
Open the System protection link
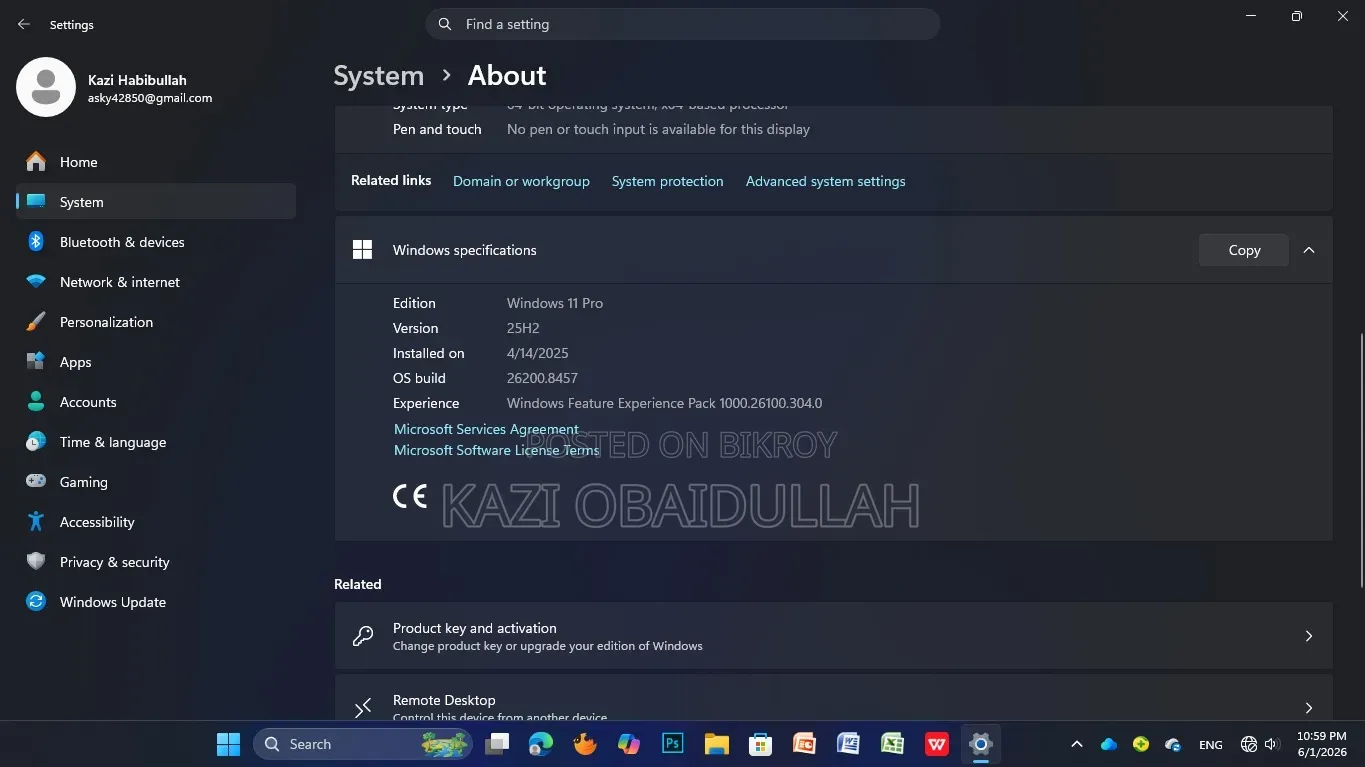tap(667, 181)
